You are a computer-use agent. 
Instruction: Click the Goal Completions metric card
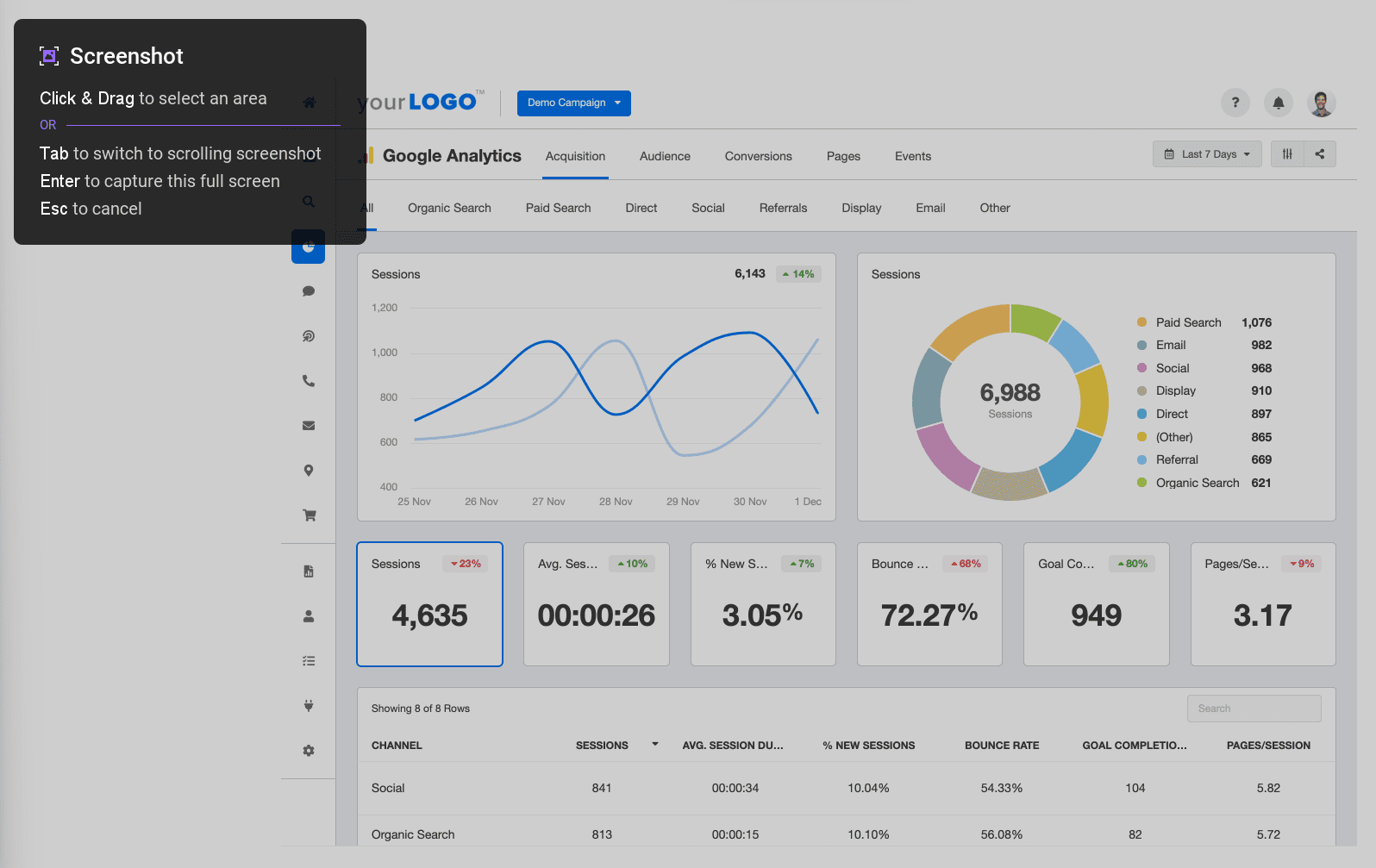[x=1096, y=604]
